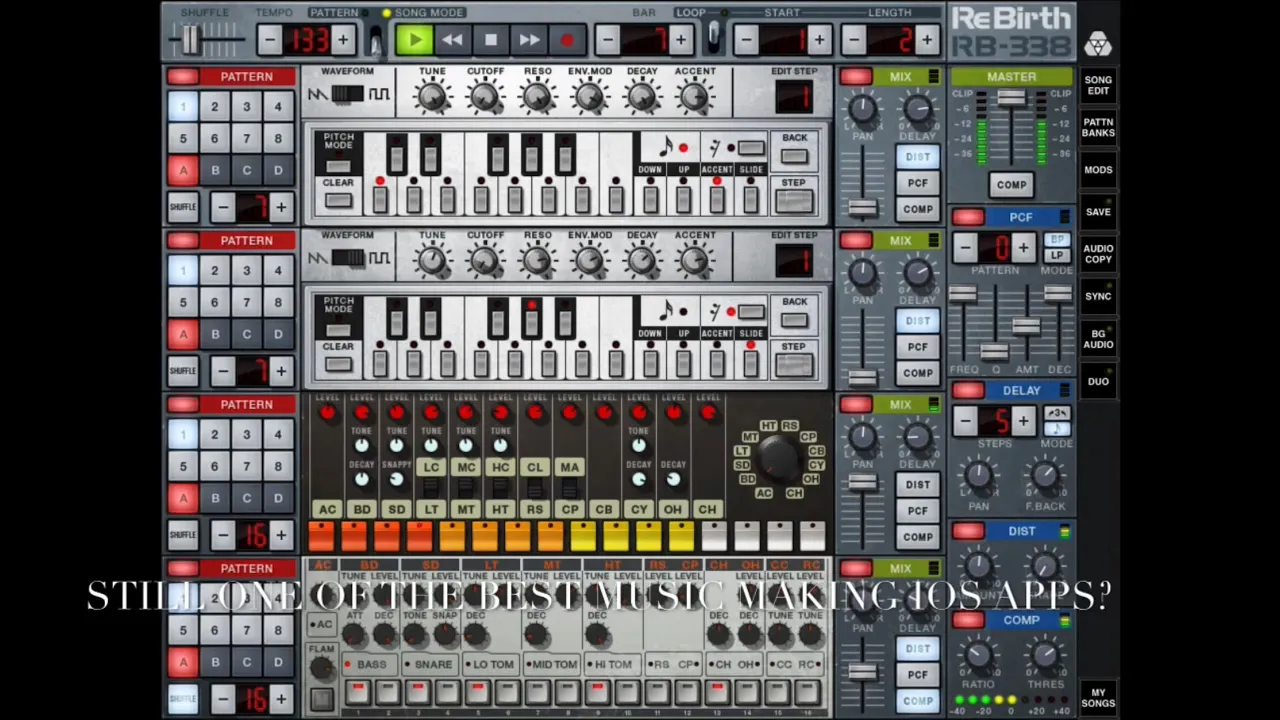The width and height of the screenshot is (1280, 720).
Task: Fast forward the song position
Action: click(529, 40)
